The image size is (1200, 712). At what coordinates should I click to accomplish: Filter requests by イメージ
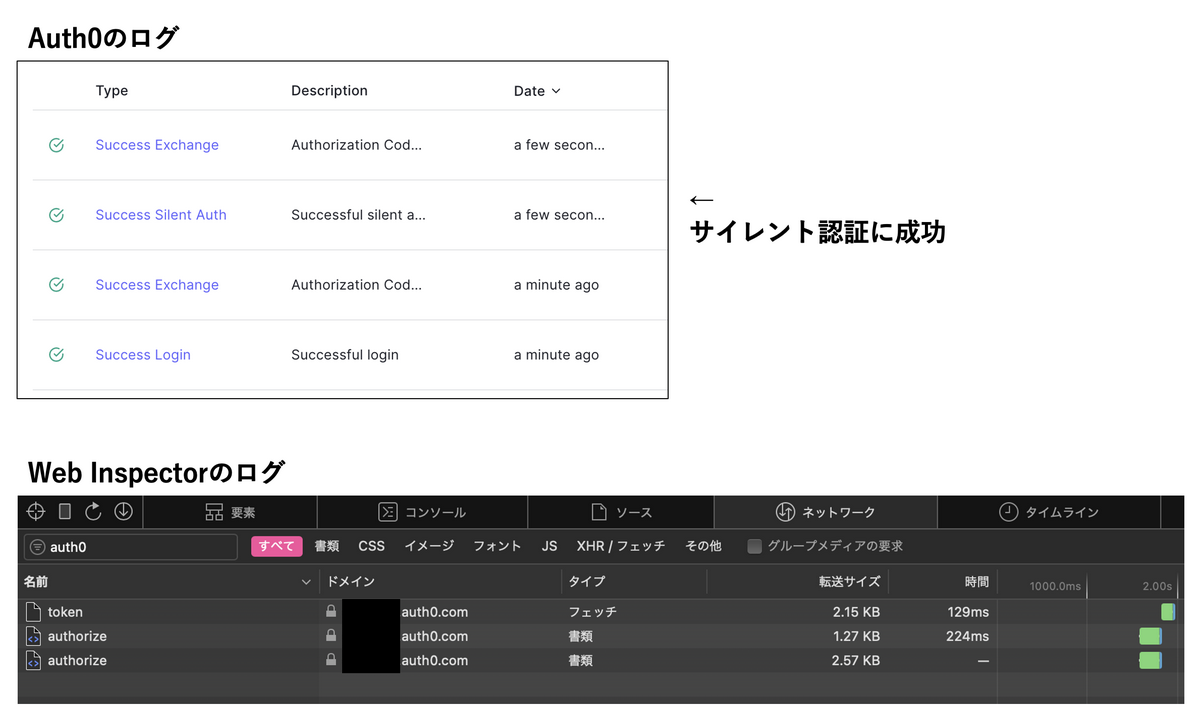tap(429, 546)
